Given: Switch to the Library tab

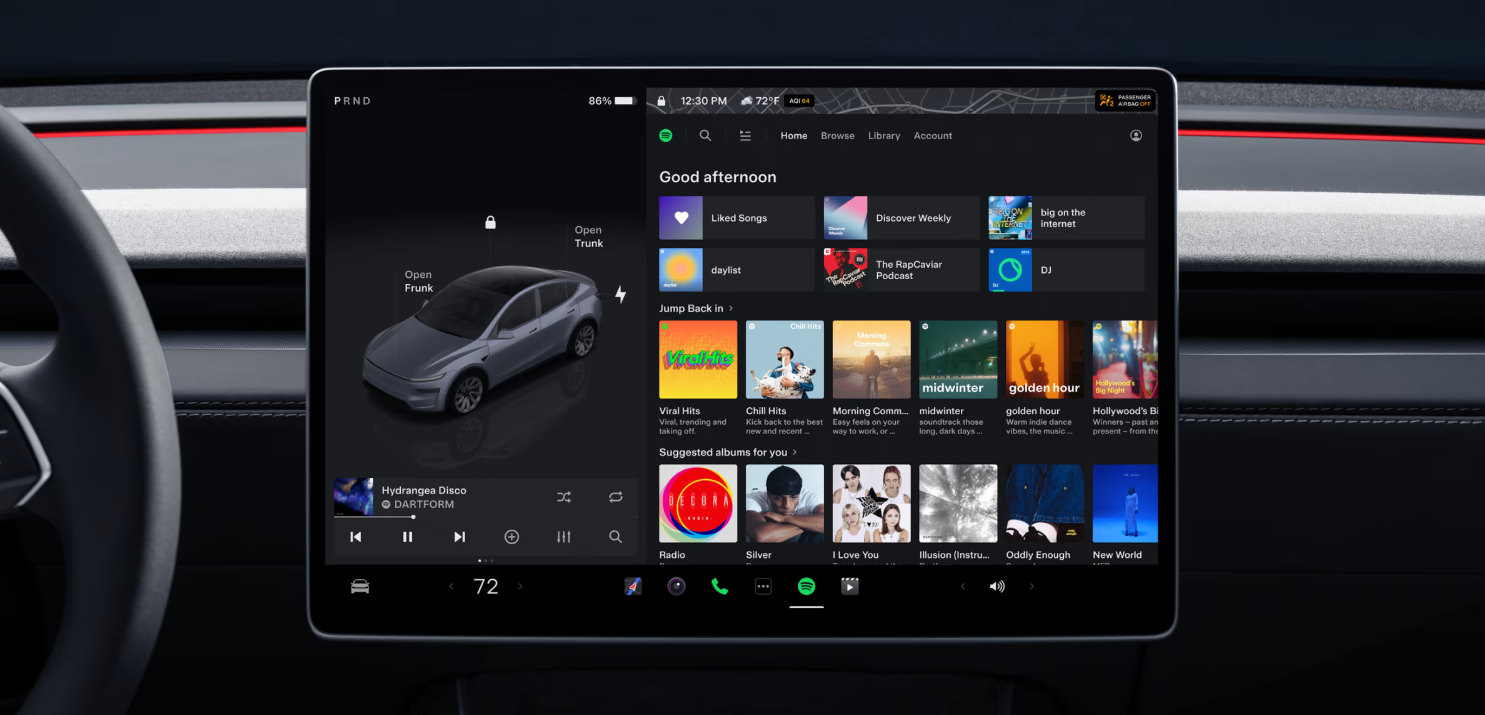Looking at the screenshot, I should pos(884,136).
